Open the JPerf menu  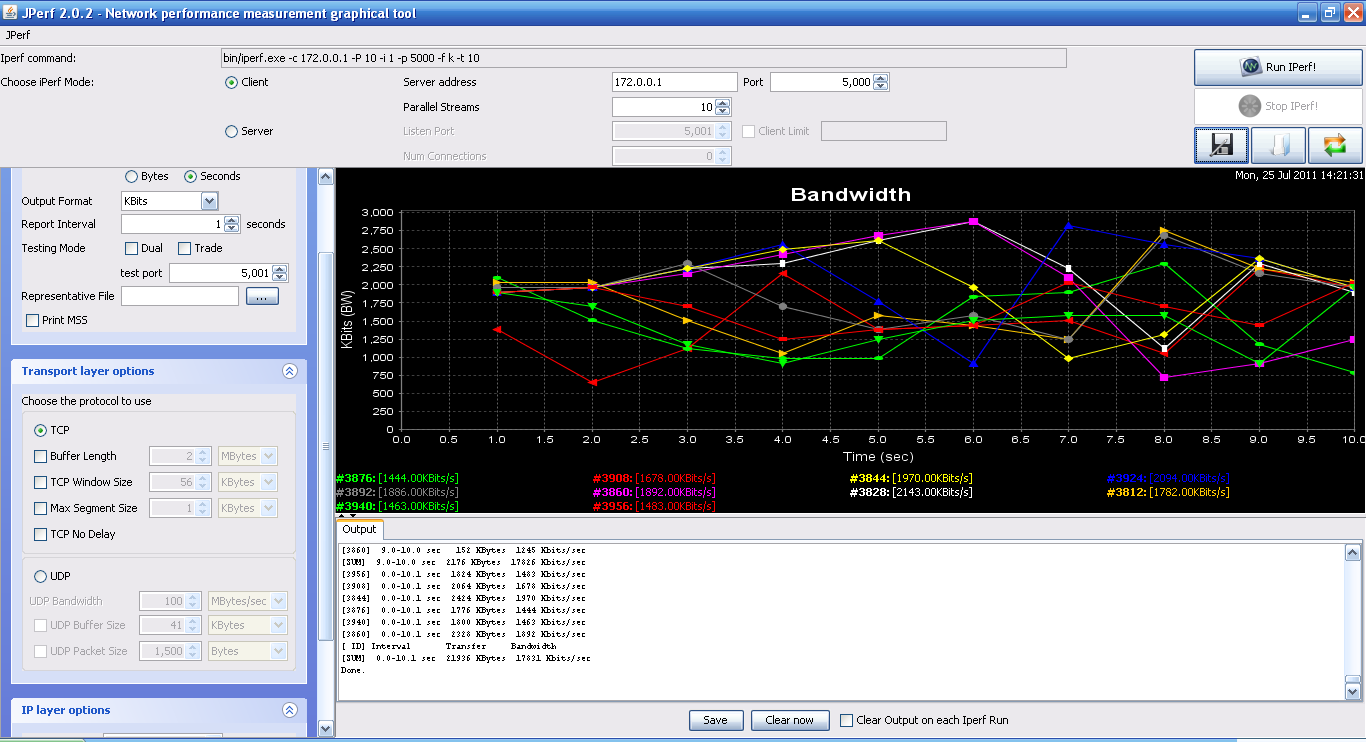tap(18, 34)
